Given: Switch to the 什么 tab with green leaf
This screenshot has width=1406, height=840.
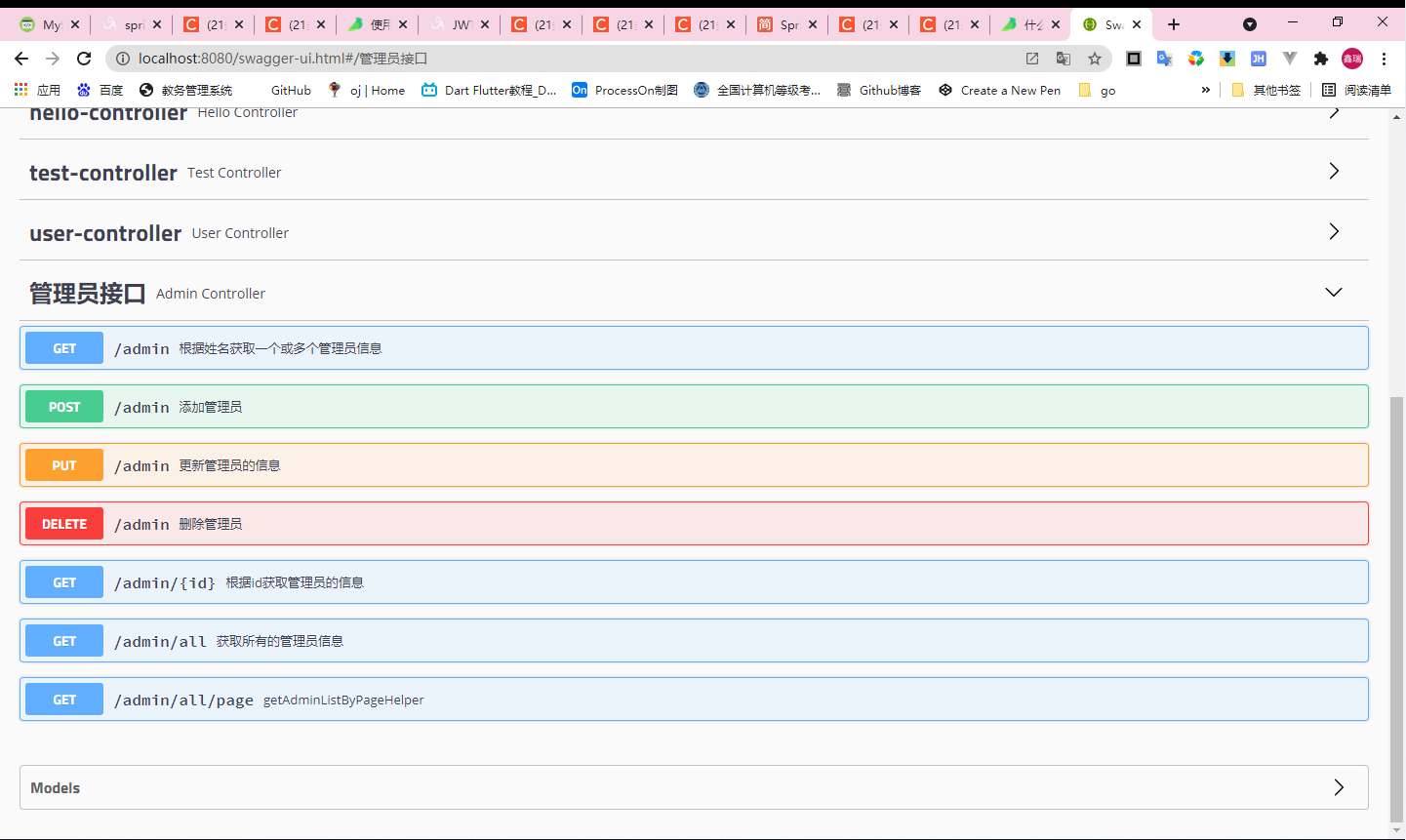Looking at the screenshot, I should (1031, 24).
